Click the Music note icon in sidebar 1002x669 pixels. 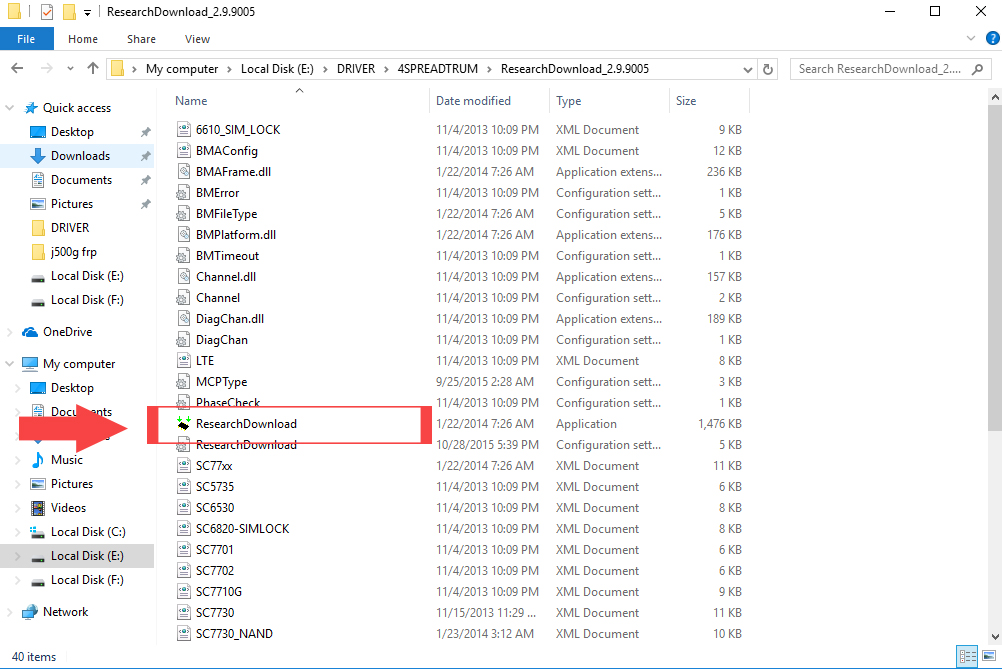[x=38, y=459]
